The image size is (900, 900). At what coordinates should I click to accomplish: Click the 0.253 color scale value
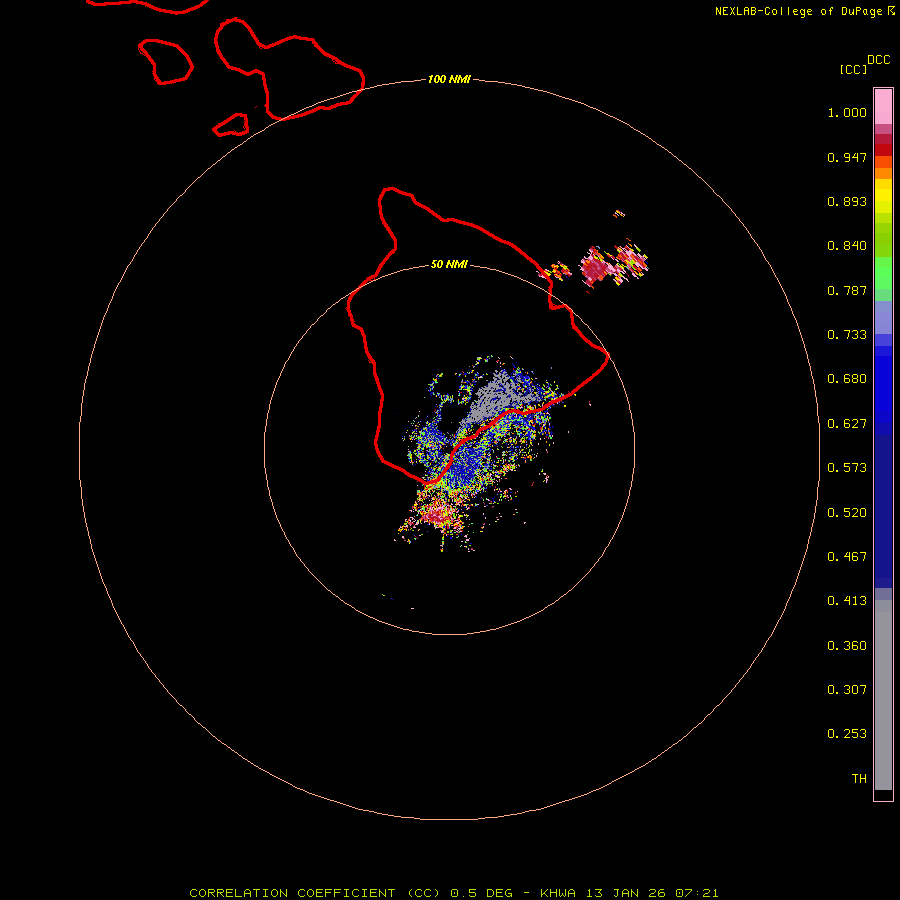coord(847,734)
